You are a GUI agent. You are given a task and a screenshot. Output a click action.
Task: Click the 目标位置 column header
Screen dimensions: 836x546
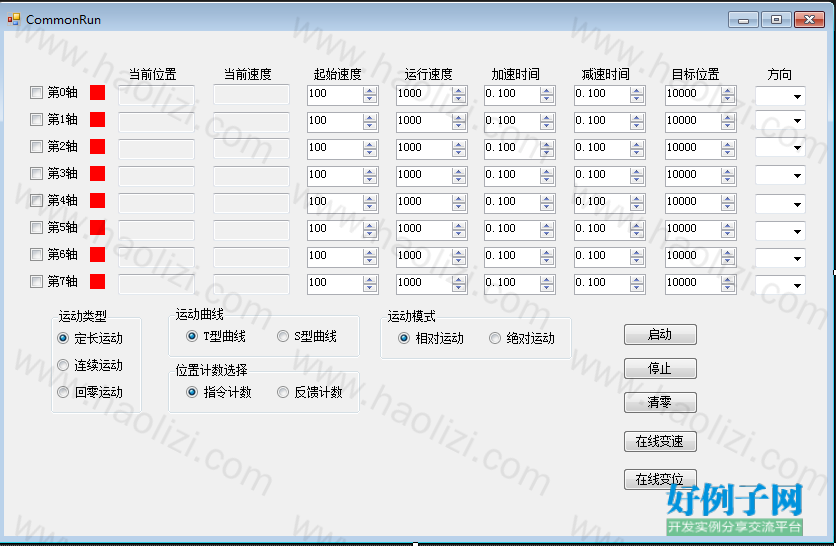click(695, 74)
